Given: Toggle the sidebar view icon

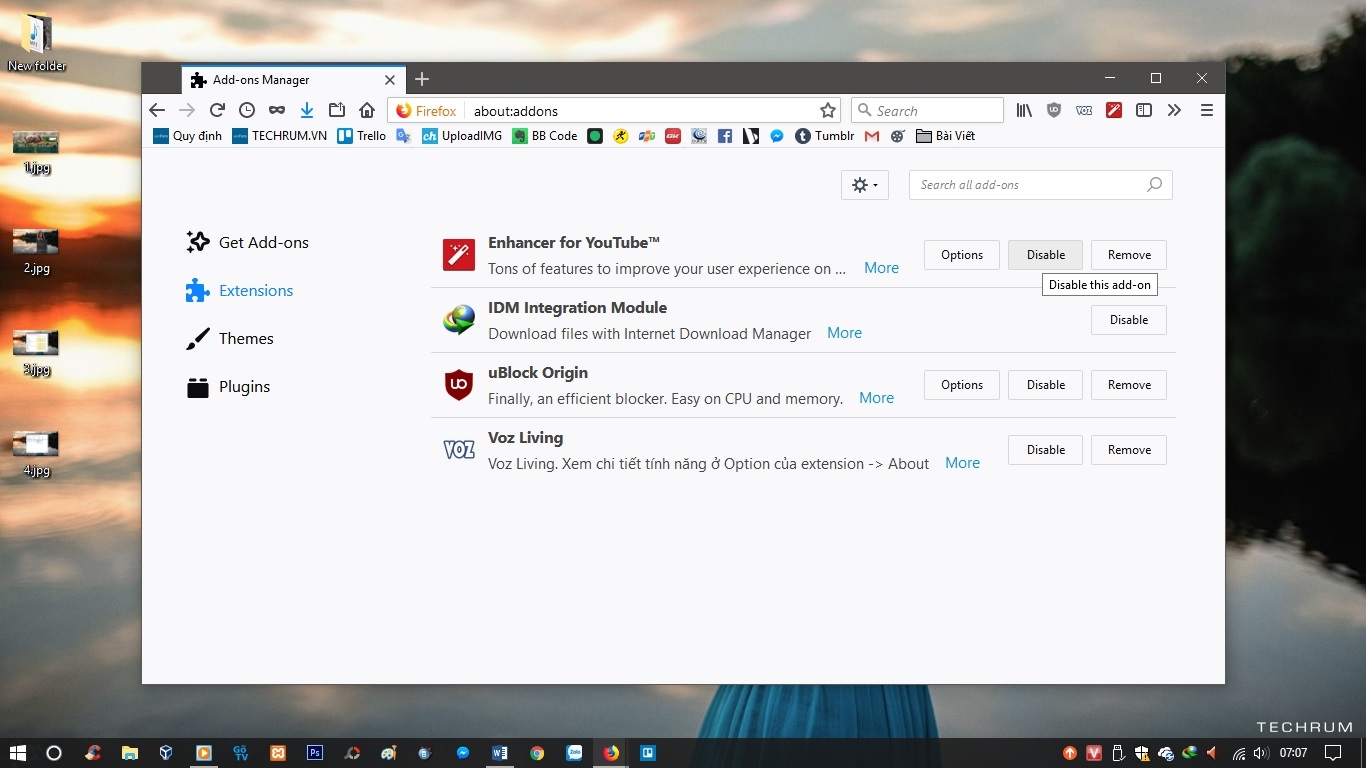Looking at the screenshot, I should coord(1144,111).
